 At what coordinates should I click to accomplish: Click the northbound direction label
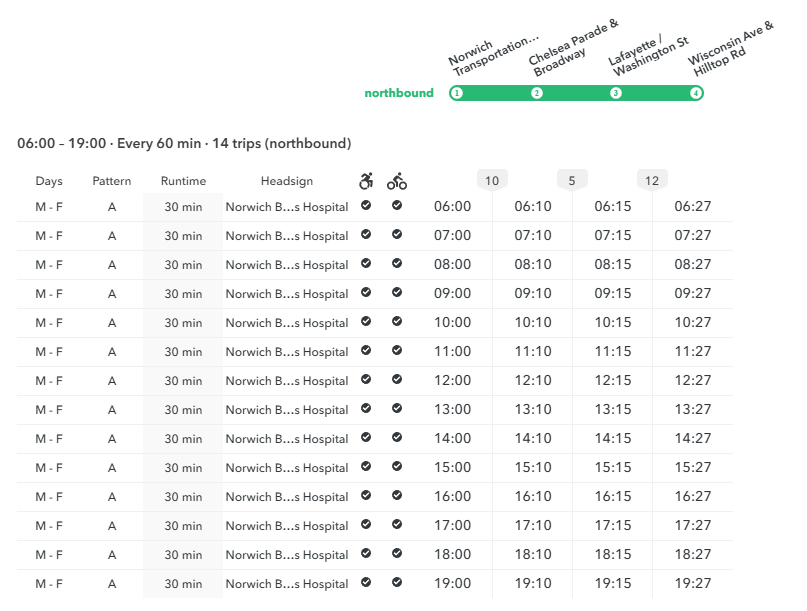pos(399,93)
